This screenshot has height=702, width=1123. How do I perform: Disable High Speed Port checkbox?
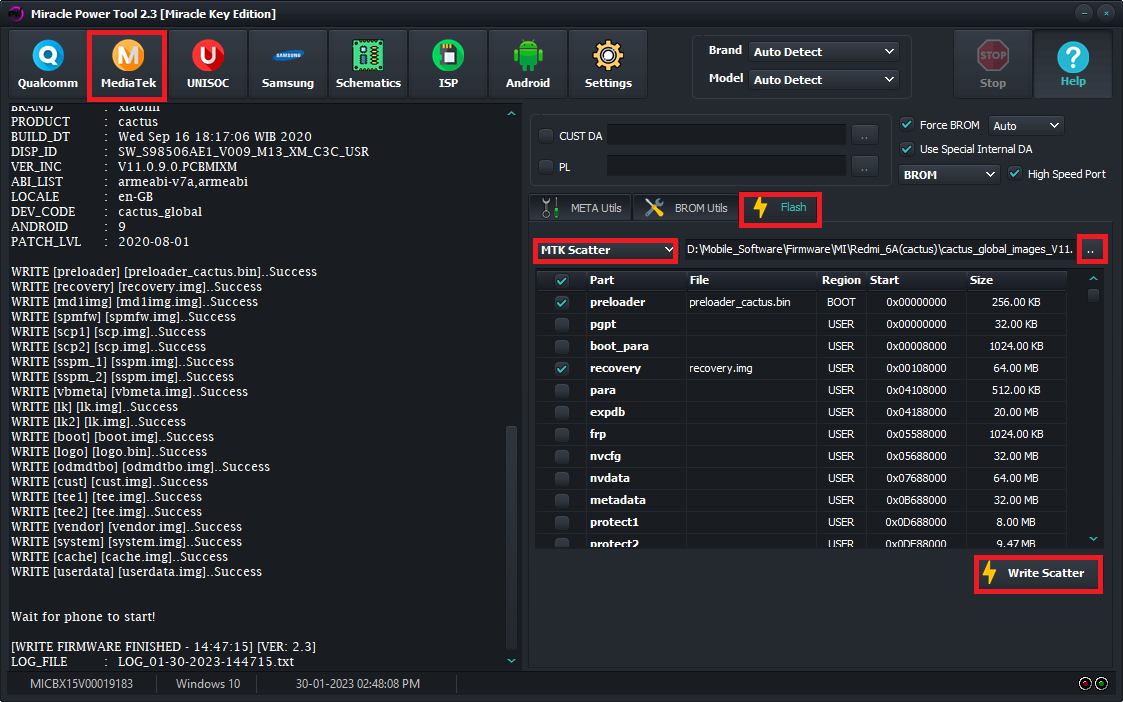[x=1015, y=173]
